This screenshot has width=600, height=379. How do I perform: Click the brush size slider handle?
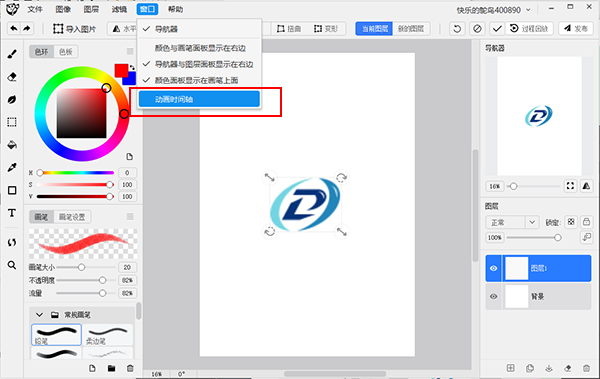point(82,267)
